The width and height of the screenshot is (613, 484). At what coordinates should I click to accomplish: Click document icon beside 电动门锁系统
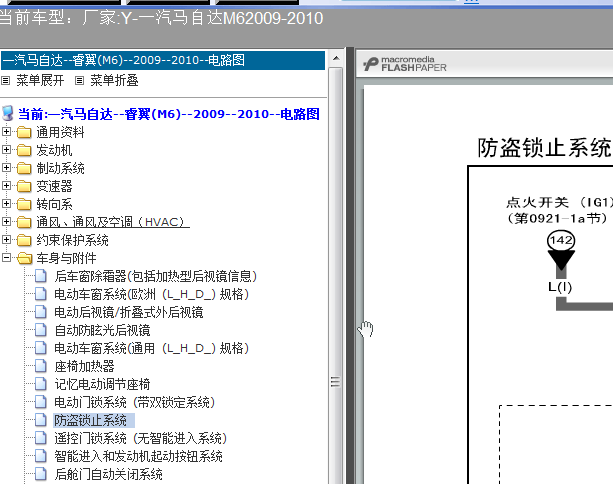click(x=41, y=402)
